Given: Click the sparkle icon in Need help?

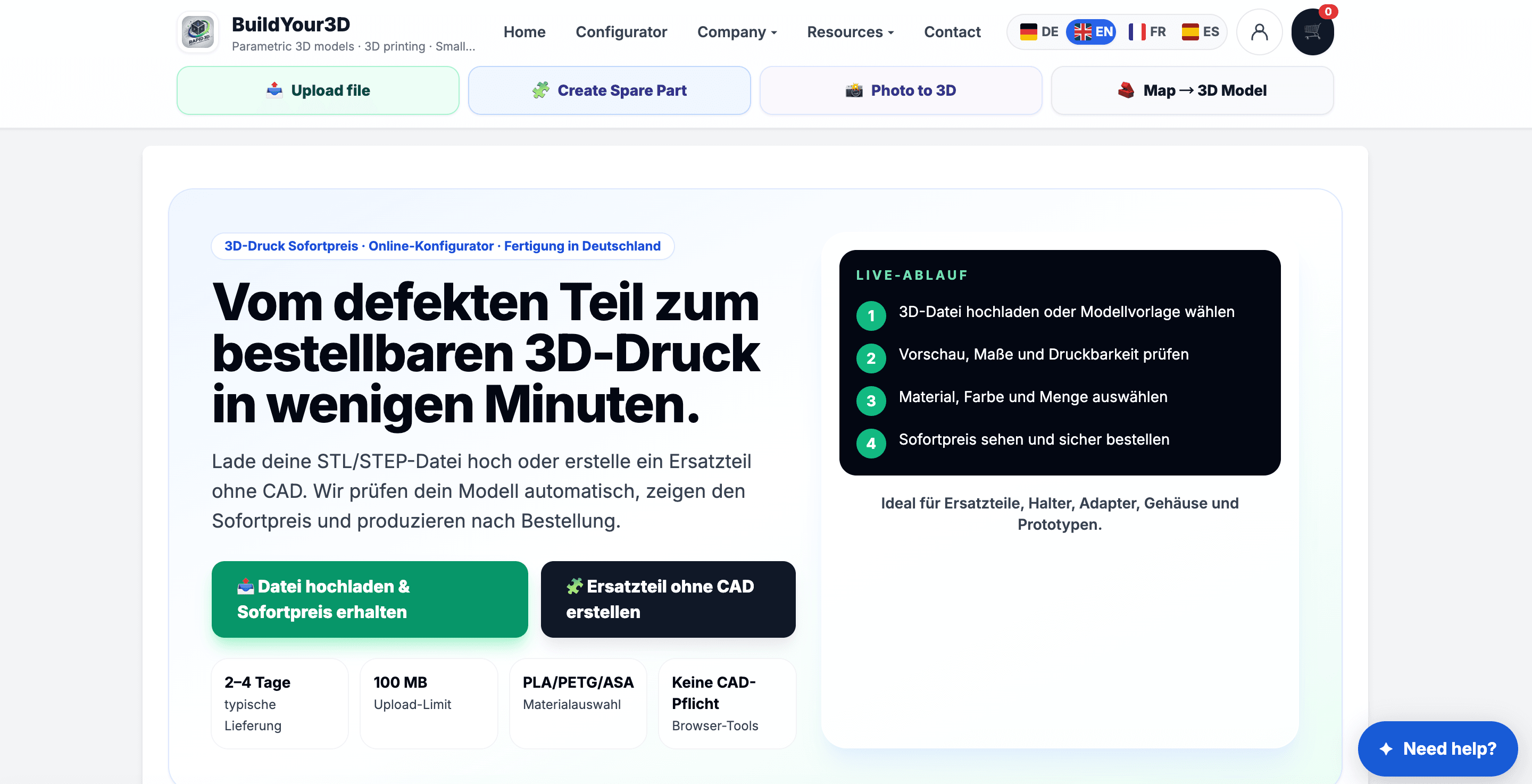Looking at the screenshot, I should click(x=1386, y=748).
